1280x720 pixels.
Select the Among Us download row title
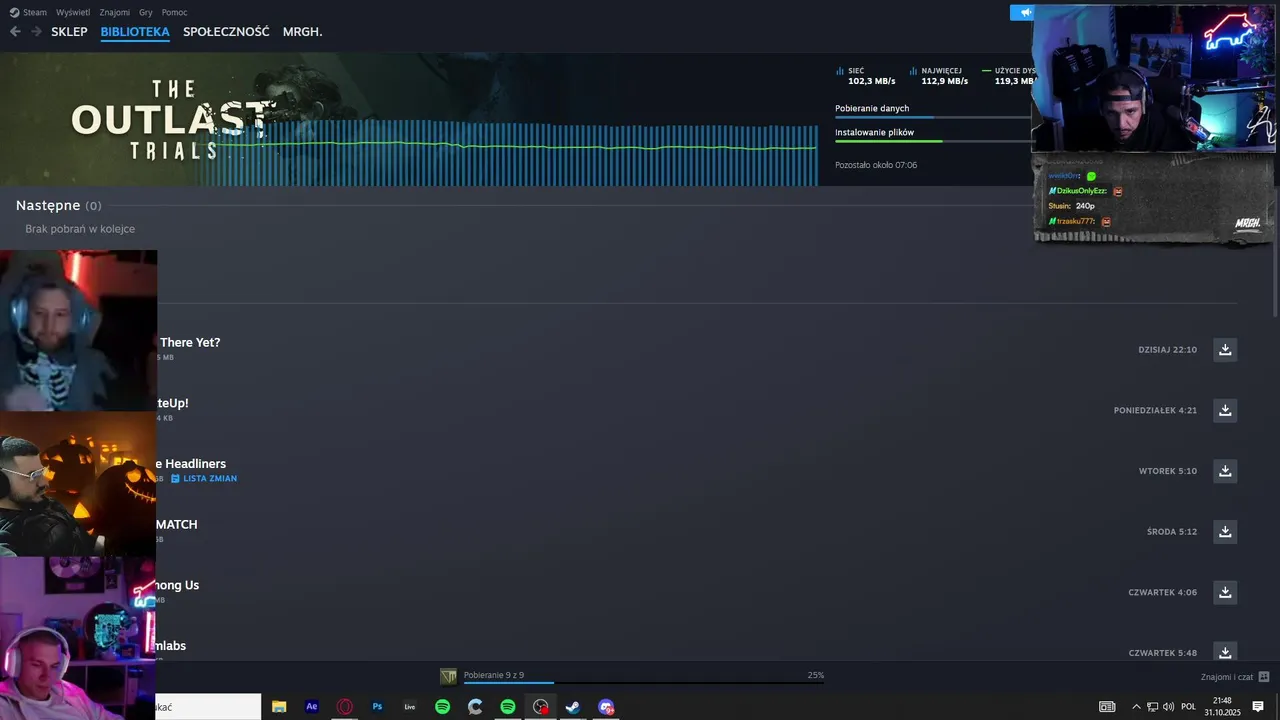point(178,585)
